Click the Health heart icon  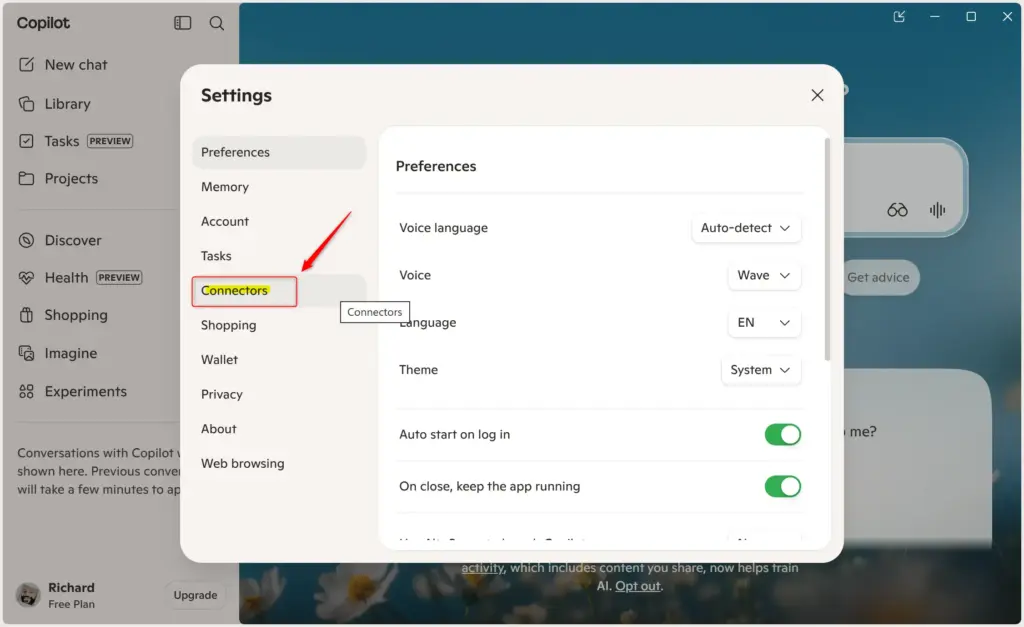pos(26,278)
